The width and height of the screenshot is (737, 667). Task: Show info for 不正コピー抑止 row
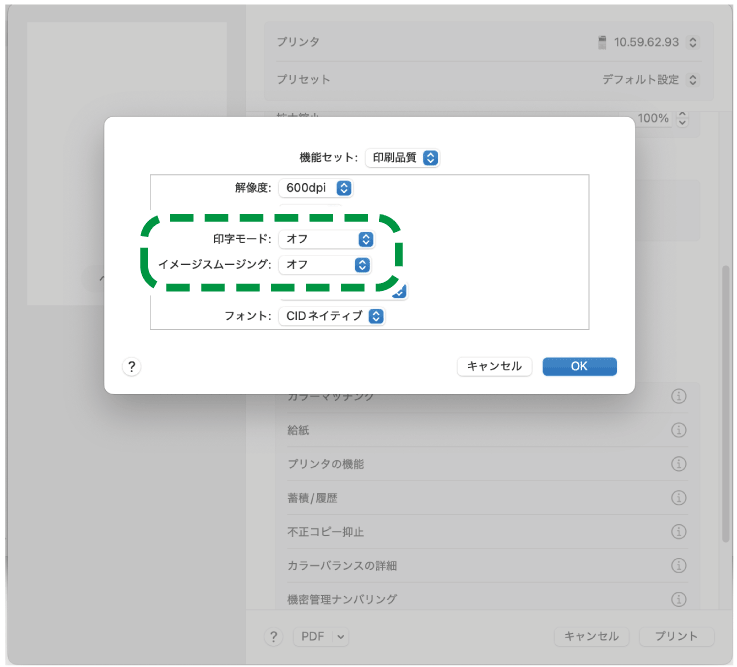click(x=679, y=532)
